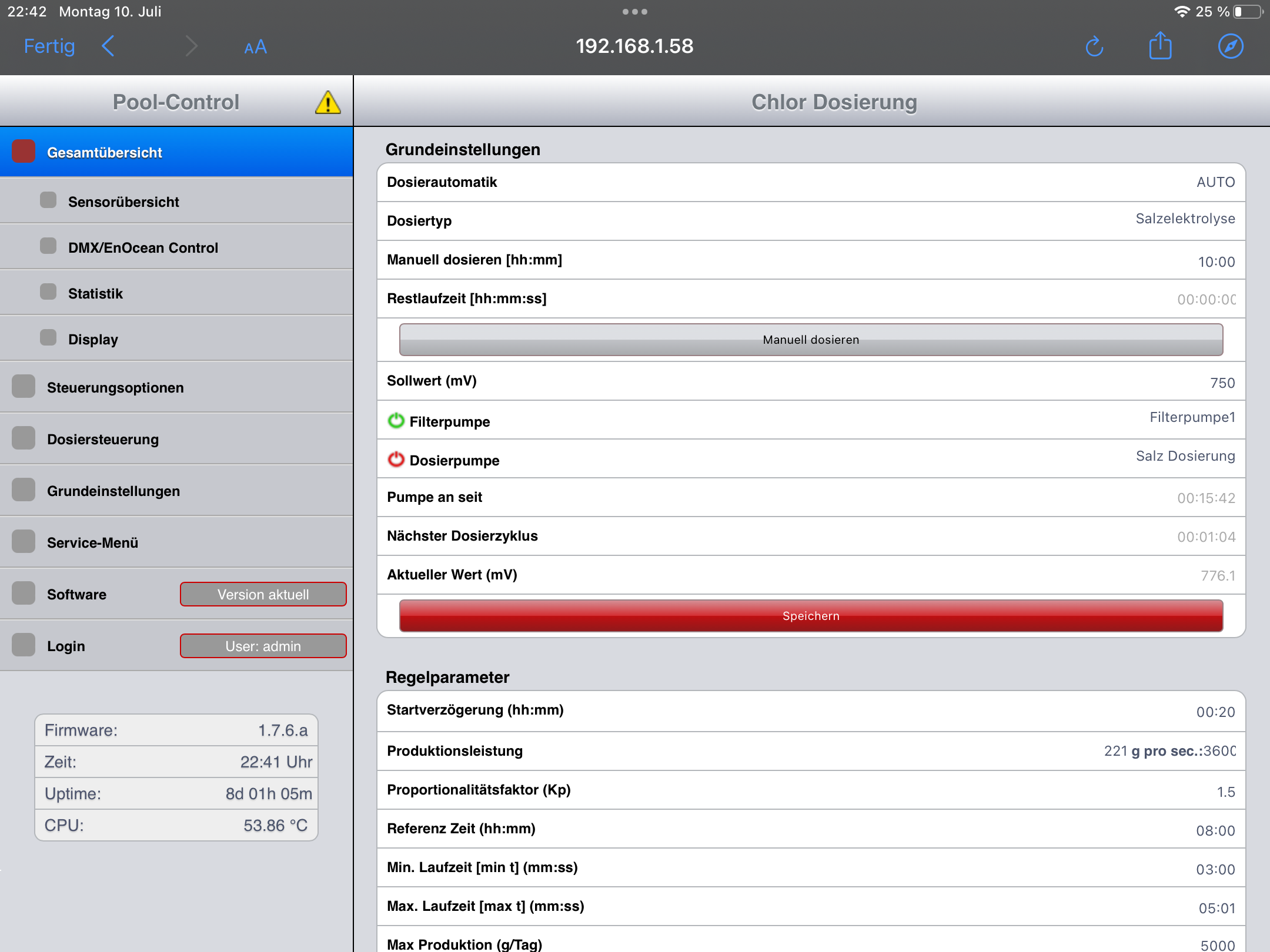Open page in Safari compass icon
Viewport: 1270px width, 952px height.
(1231, 46)
